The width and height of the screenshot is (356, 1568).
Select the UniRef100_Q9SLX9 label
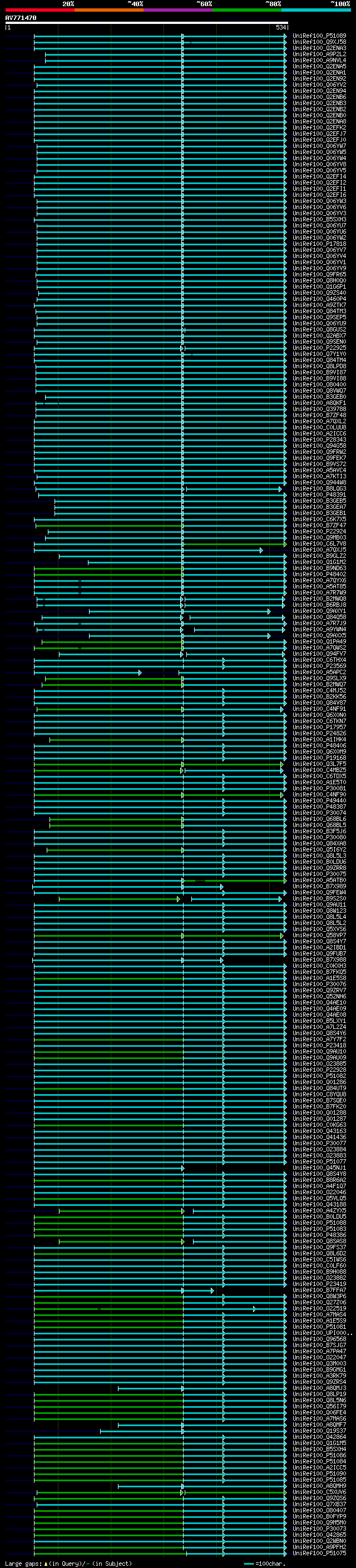click(319, 678)
